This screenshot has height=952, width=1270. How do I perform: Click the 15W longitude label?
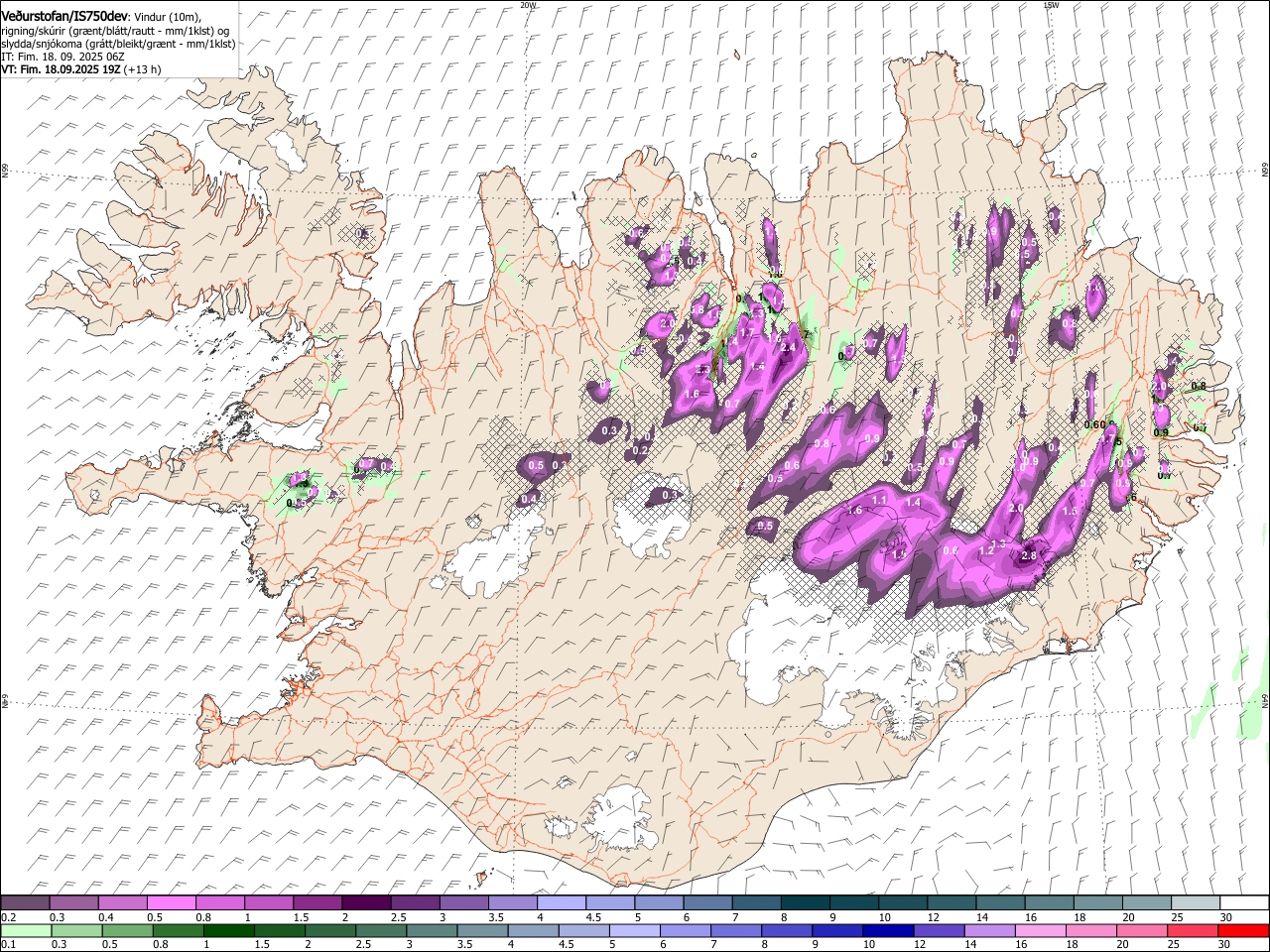point(1051,5)
